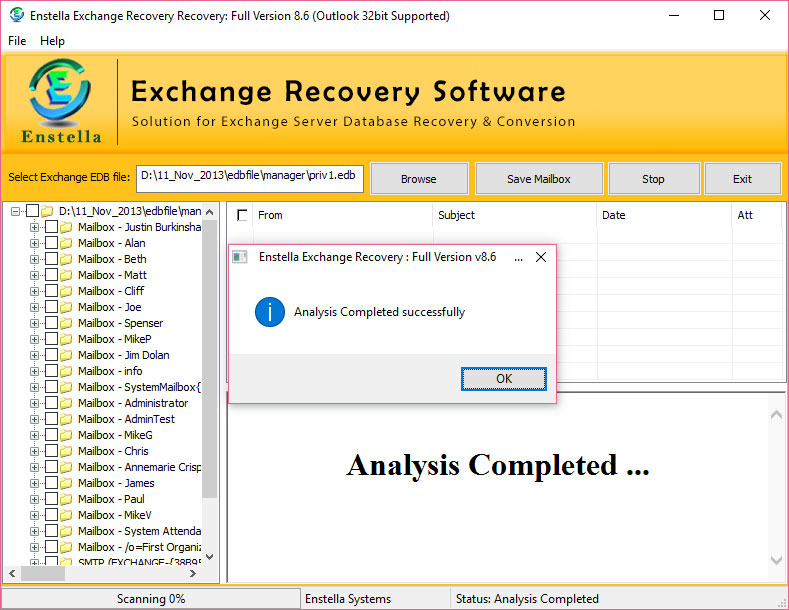This screenshot has height=610, width=789.
Task: Click folder icon for Mailbox - MikeG
Action: pyautogui.click(x=66, y=435)
